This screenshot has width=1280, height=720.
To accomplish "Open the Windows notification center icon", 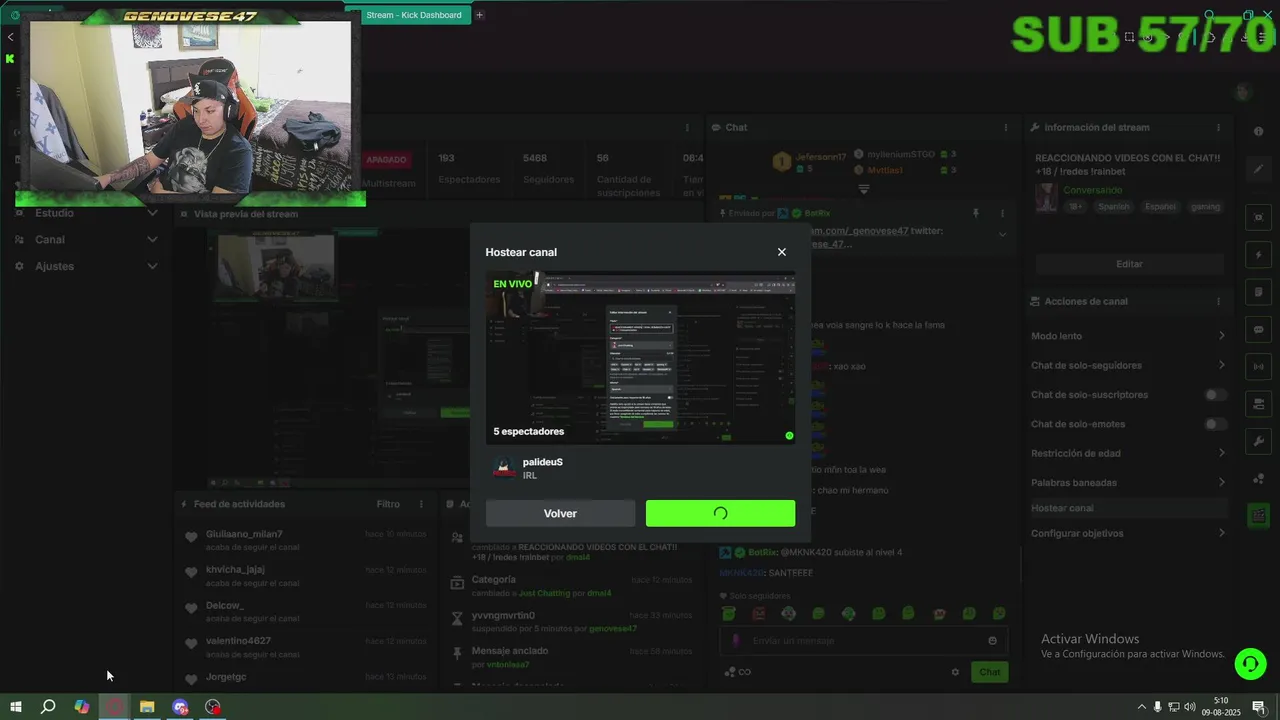I will coord(1259,707).
